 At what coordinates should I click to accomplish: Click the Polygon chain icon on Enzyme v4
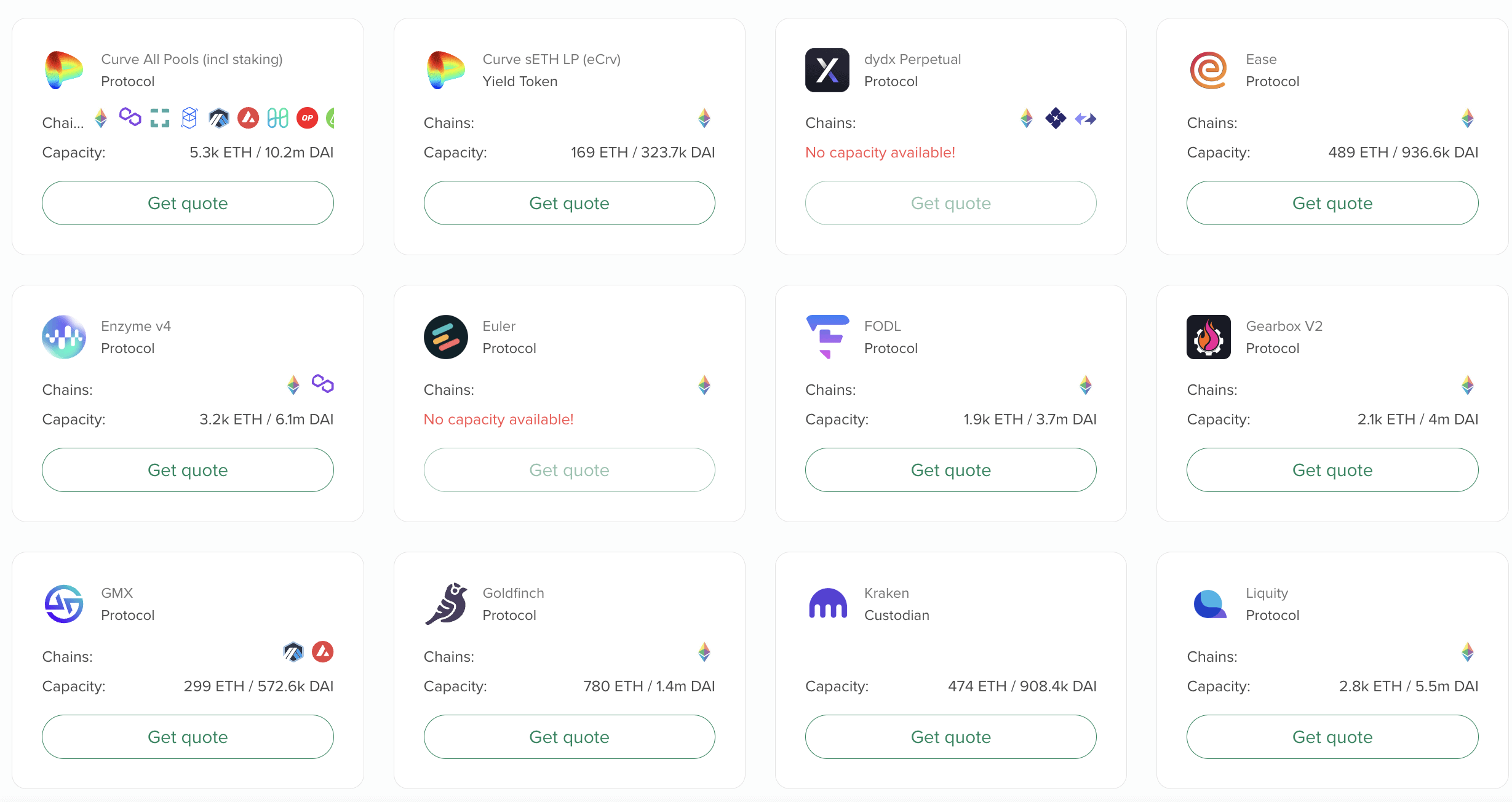pyautogui.click(x=322, y=384)
